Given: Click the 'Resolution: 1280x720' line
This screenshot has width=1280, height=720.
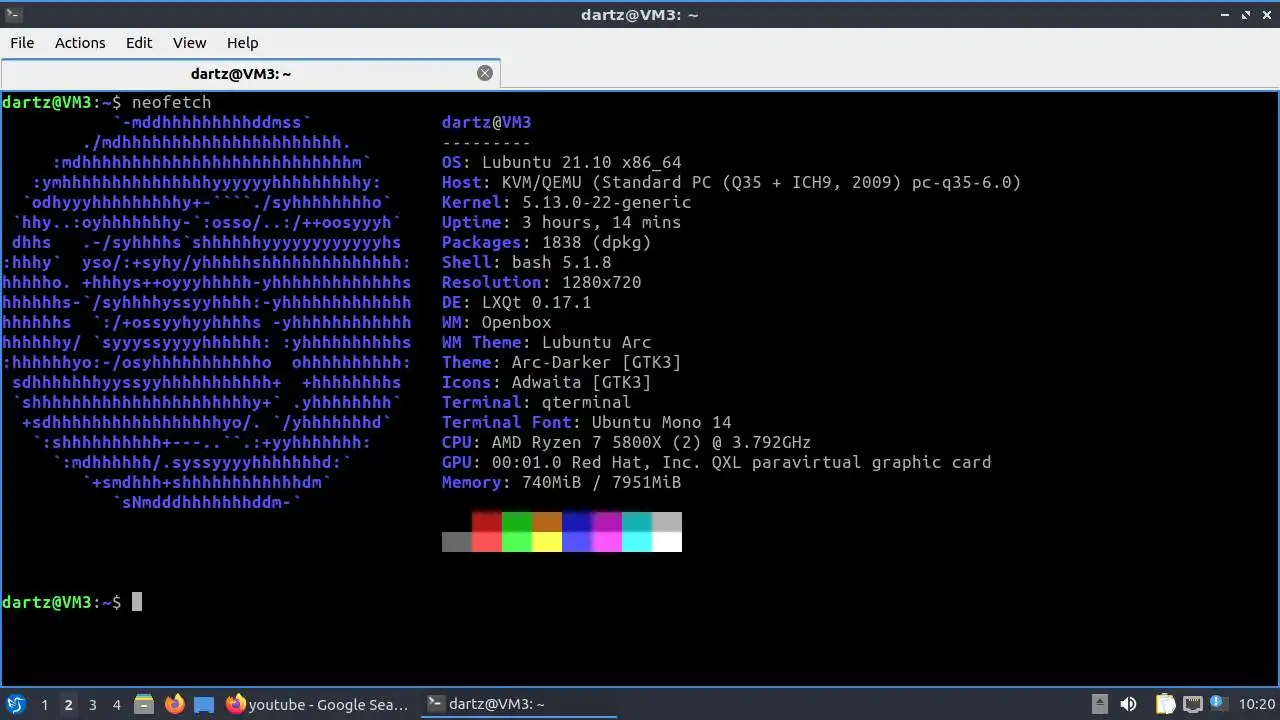Looking at the screenshot, I should (541, 282).
